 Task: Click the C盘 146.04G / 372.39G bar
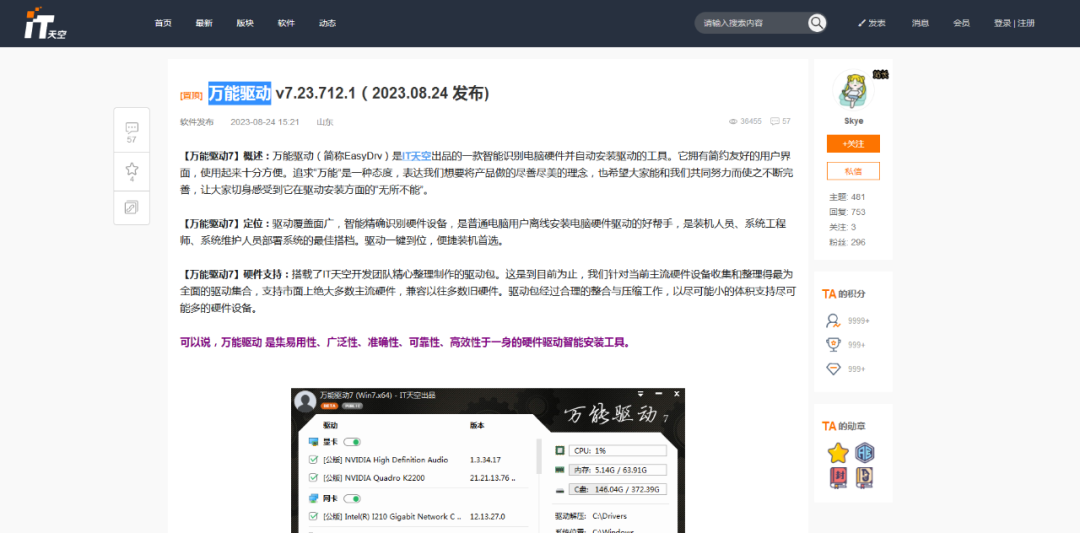[x=619, y=490]
